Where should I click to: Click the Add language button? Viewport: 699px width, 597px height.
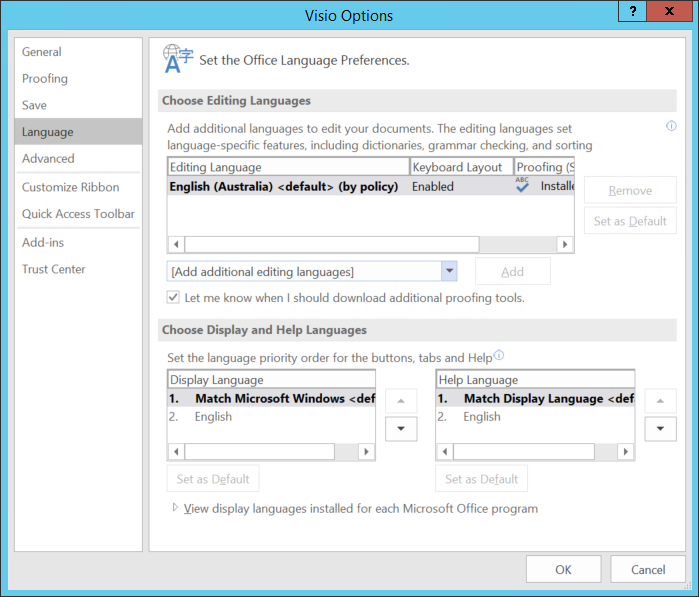[x=513, y=271]
